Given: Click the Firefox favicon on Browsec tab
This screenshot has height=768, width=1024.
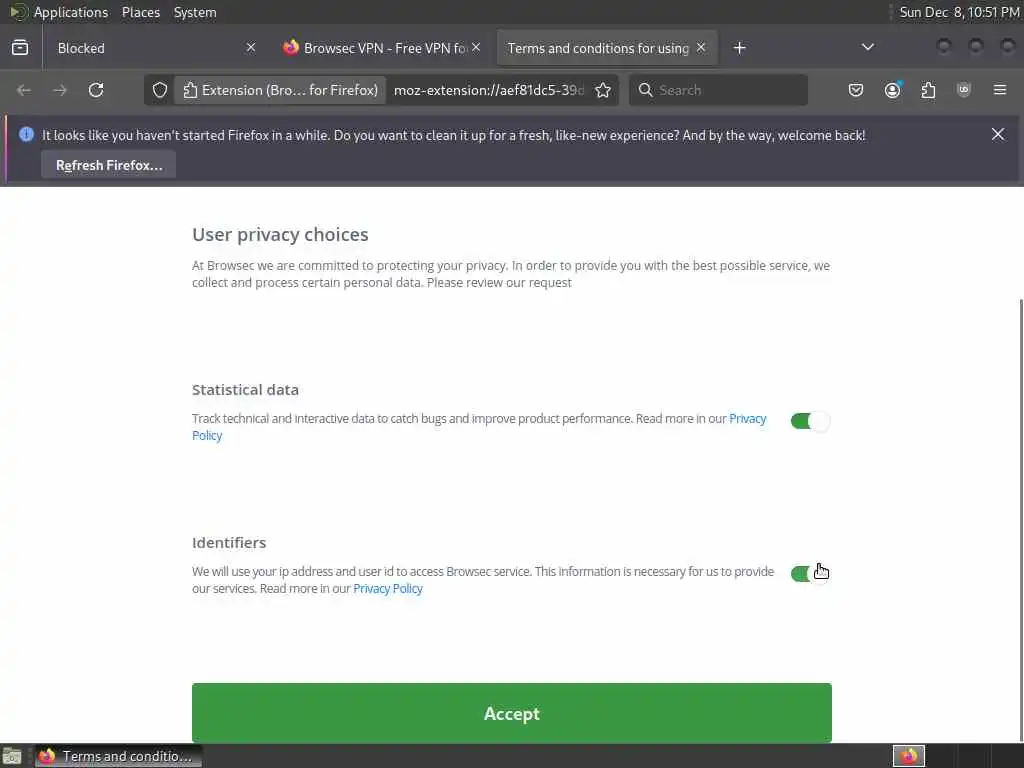Looking at the screenshot, I should [x=291, y=47].
